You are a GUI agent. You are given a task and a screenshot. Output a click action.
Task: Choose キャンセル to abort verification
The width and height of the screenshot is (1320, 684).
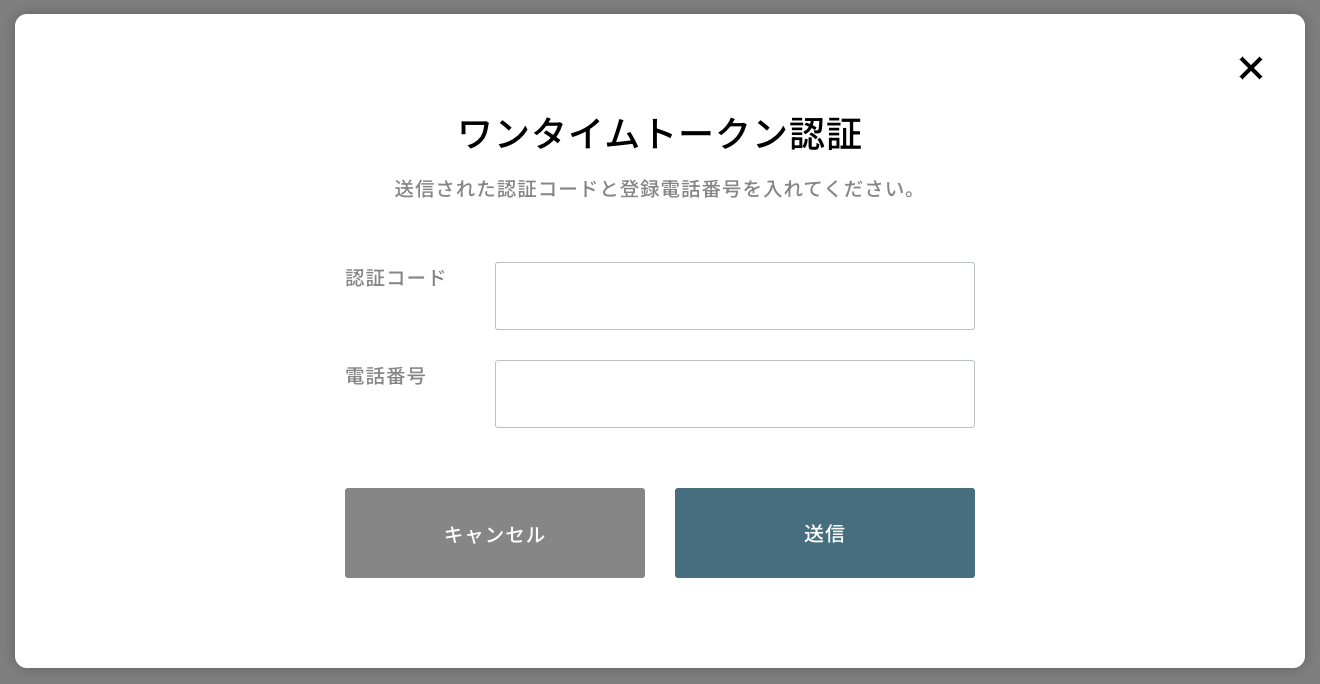(494, 533)
